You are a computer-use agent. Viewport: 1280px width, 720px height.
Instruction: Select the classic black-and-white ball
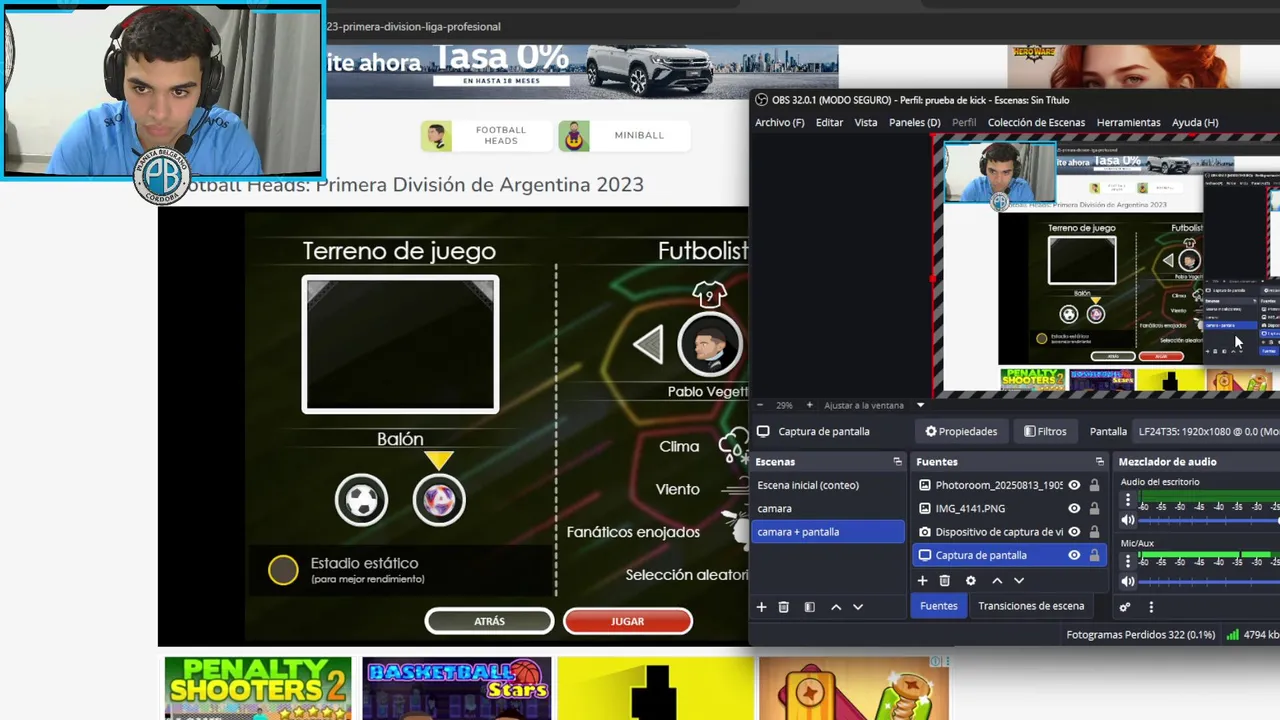(x=361, y=499)
